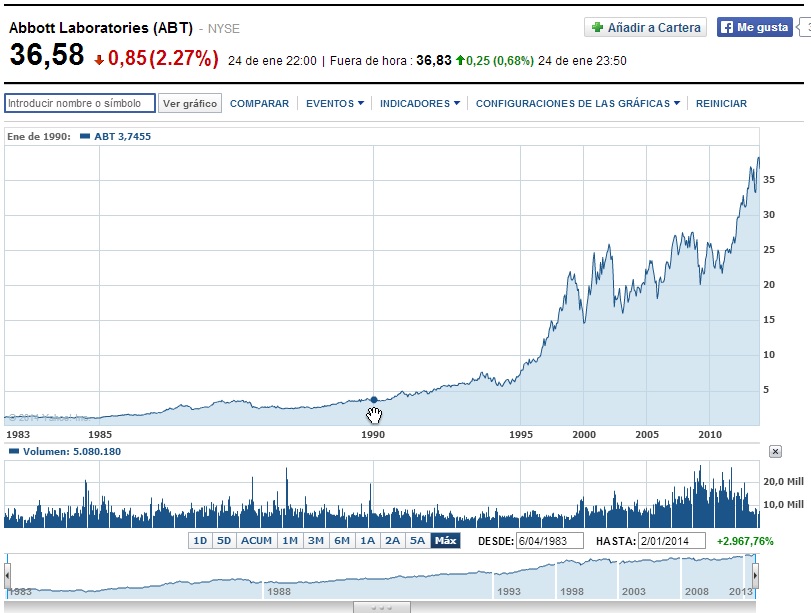This screenshot has width=811, height=613.
Task: Open the INDICADORES dropdown menu
Action: tap(419, 103)
